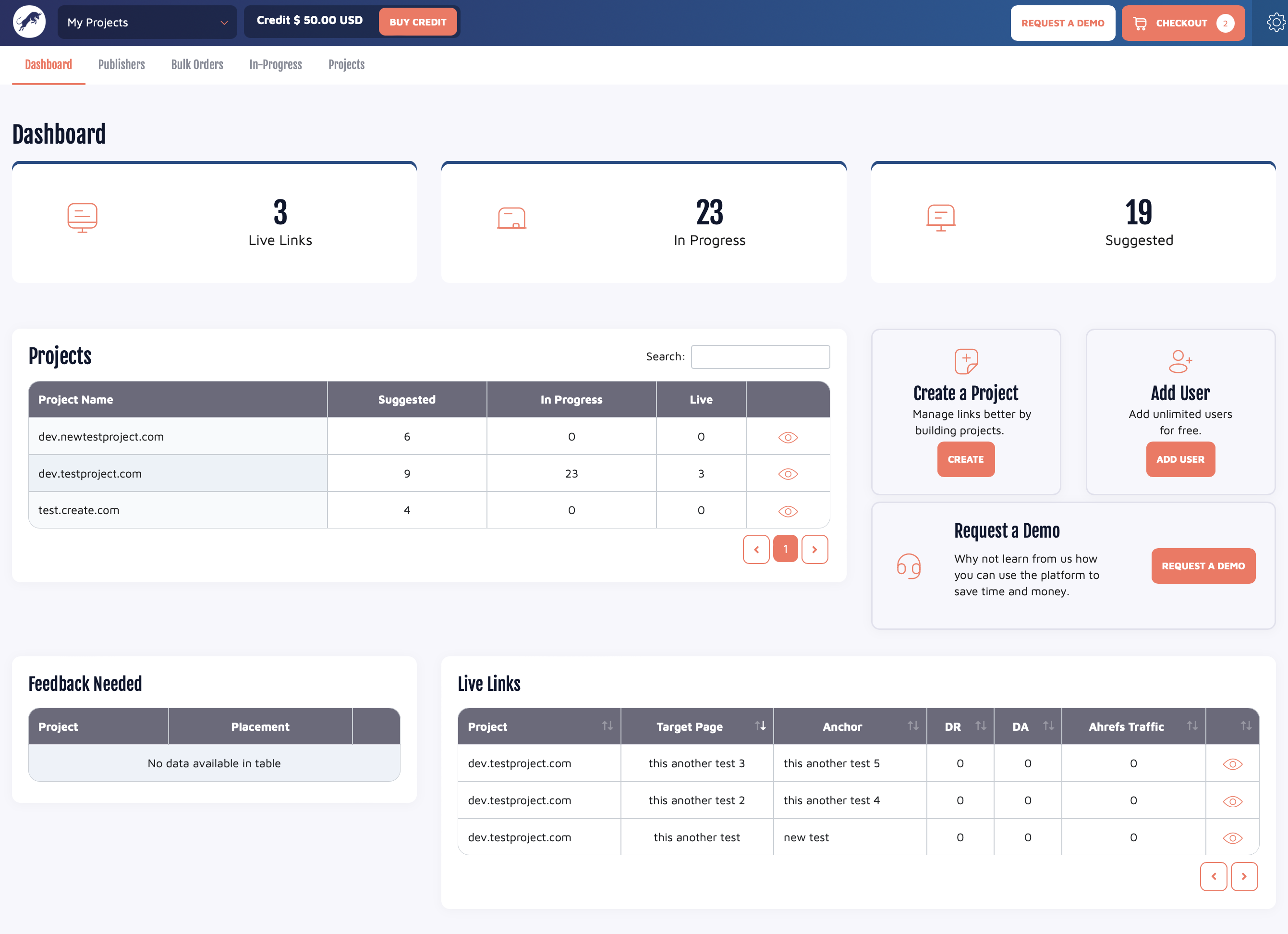Click the bull logo icon in header
This screenshot has height=934, width=1288.
29,22
